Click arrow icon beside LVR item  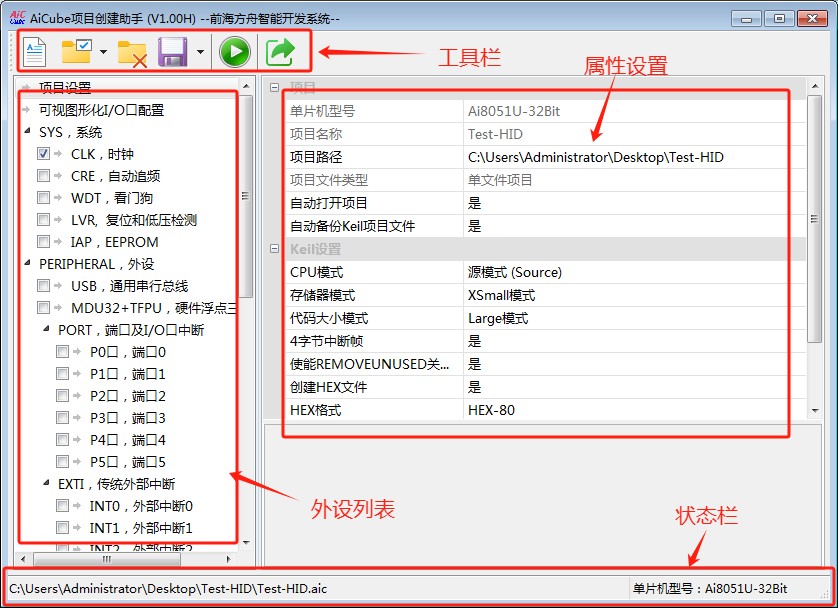point(58,220)
